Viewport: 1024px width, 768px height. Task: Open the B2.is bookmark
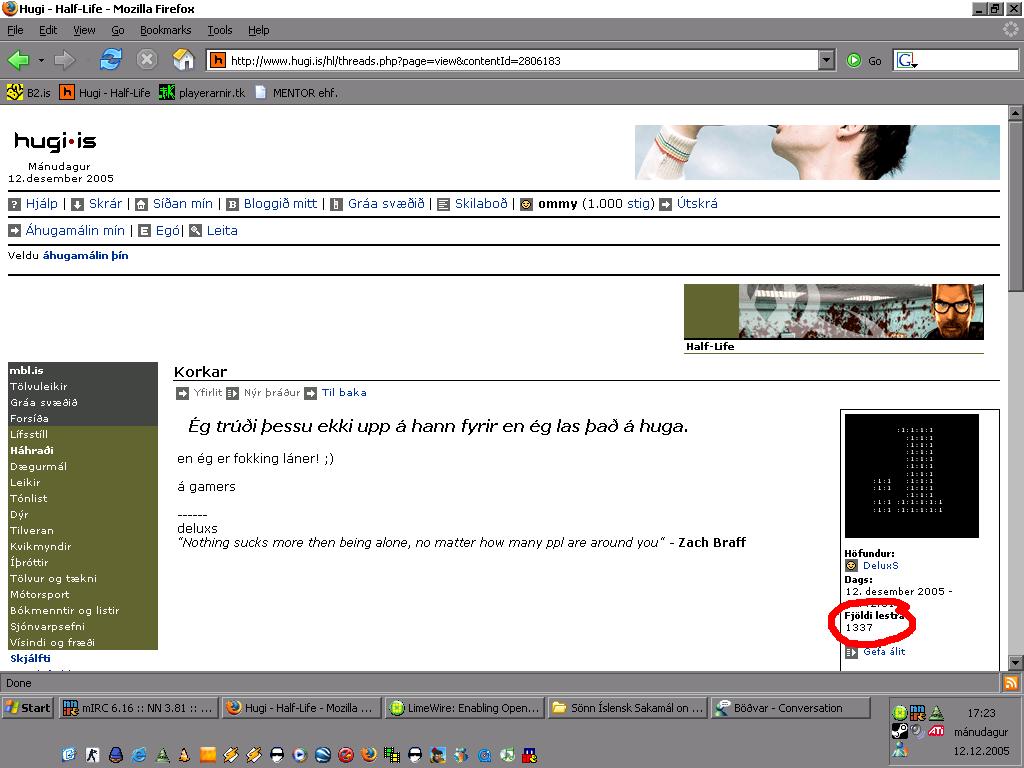pyautogui.click(x=29, y=93)
